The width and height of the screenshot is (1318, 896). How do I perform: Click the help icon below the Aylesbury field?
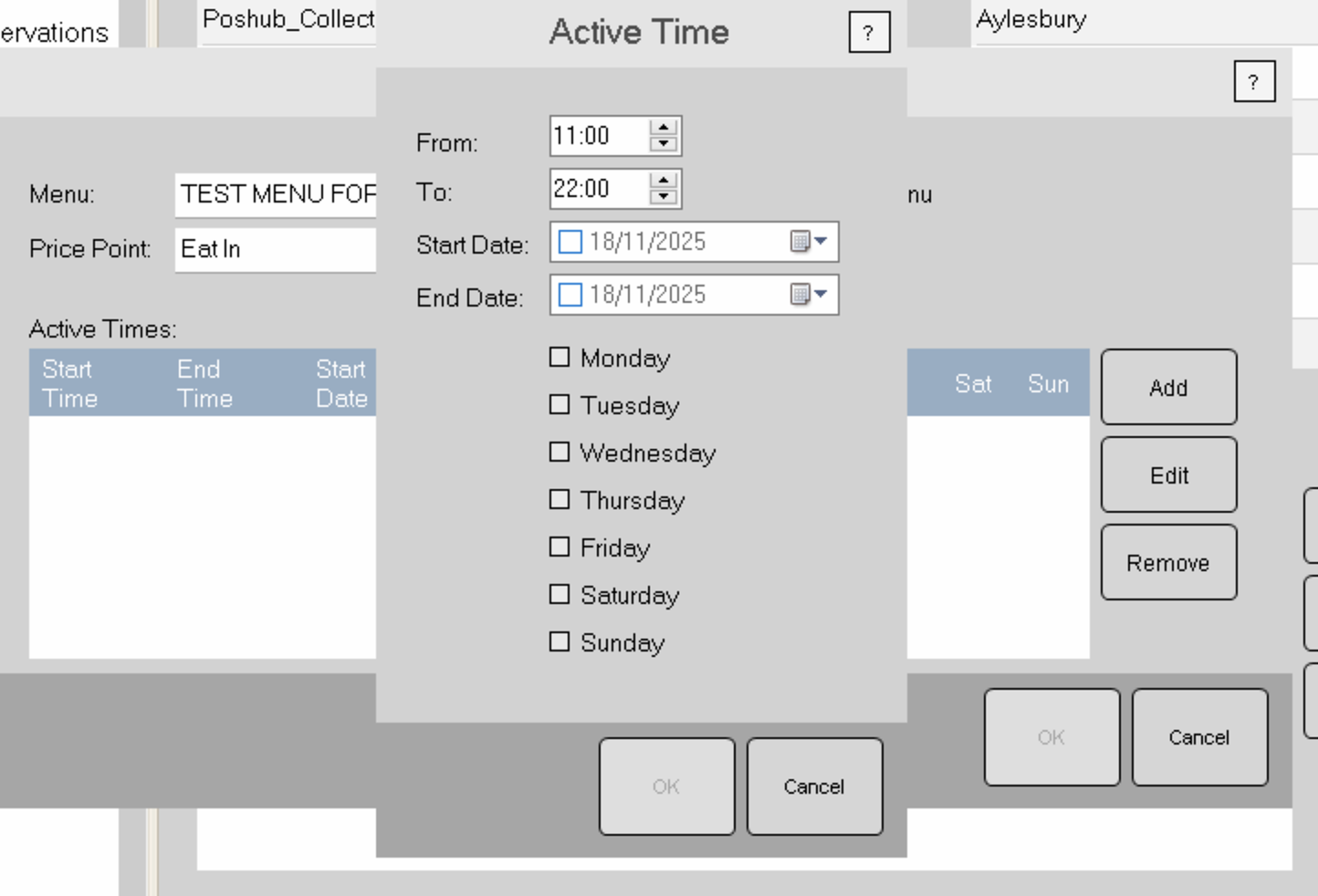(1255, 81)
